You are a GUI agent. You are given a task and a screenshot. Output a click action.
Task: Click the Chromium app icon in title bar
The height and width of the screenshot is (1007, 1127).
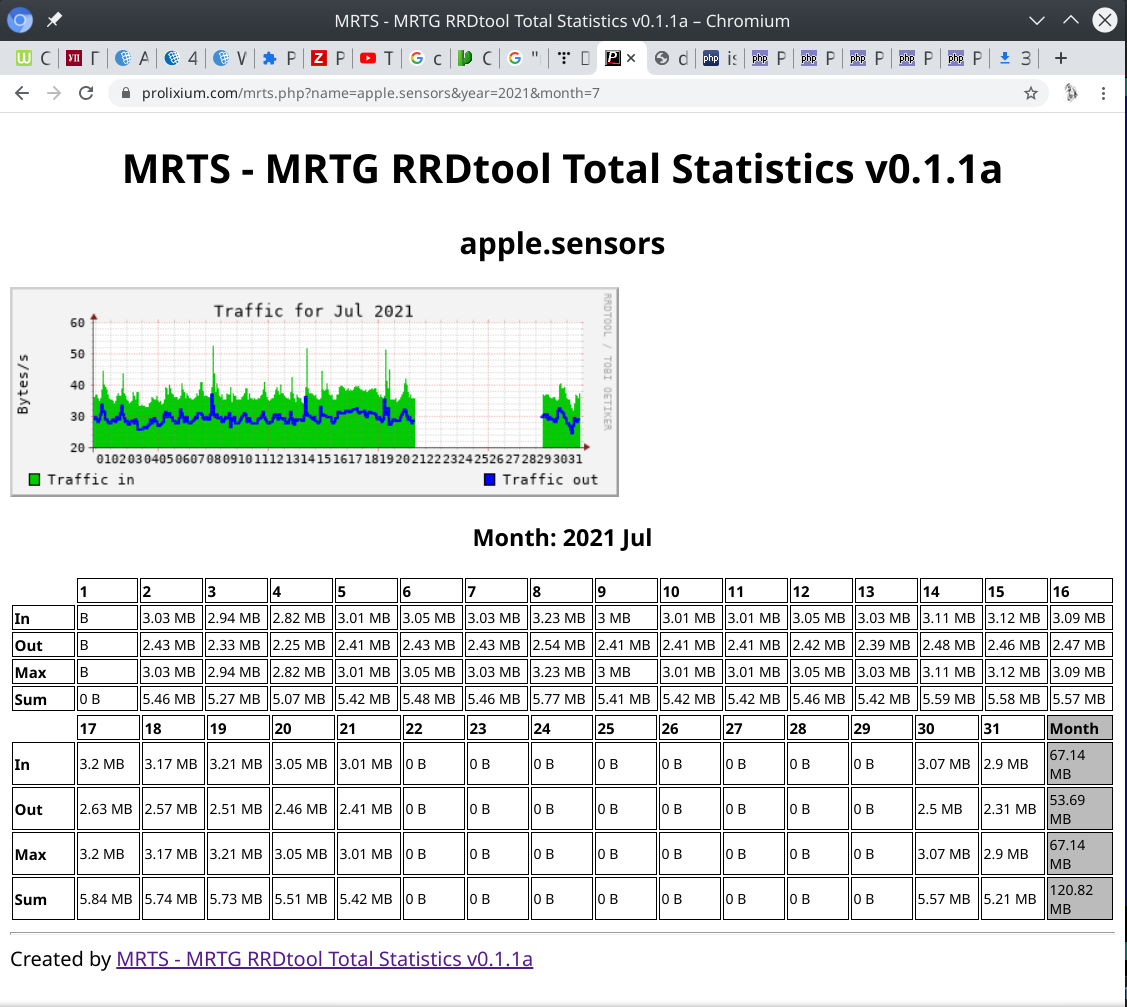click(x=20, y=20)
